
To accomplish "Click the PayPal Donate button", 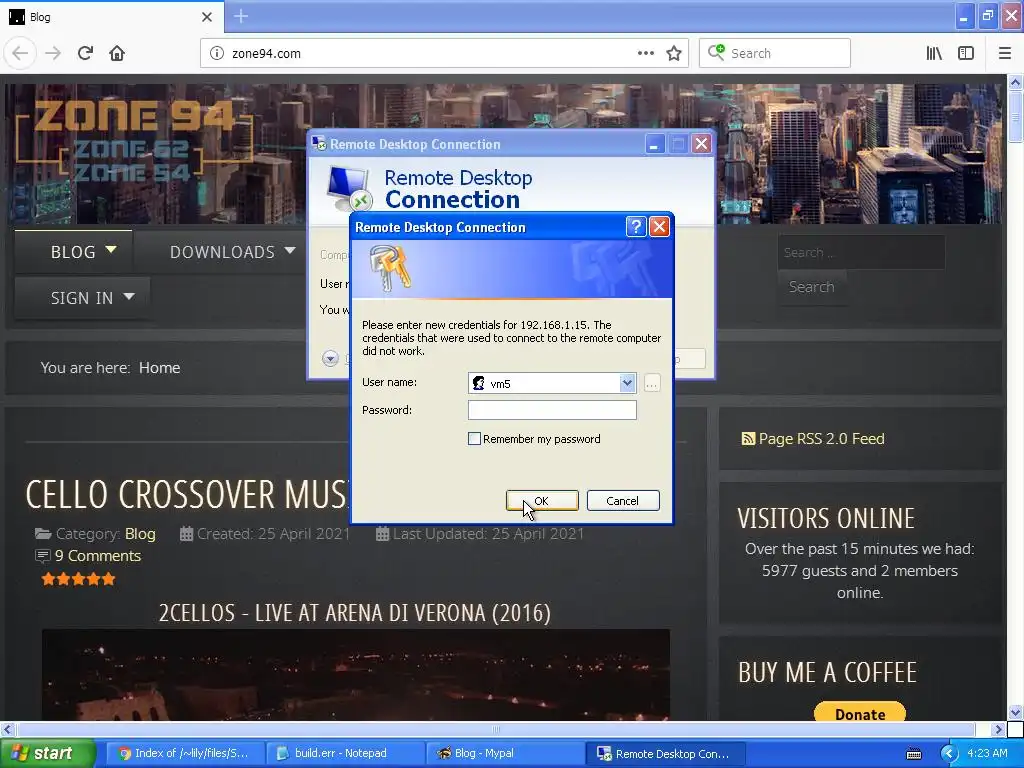I will click(859, 713).
